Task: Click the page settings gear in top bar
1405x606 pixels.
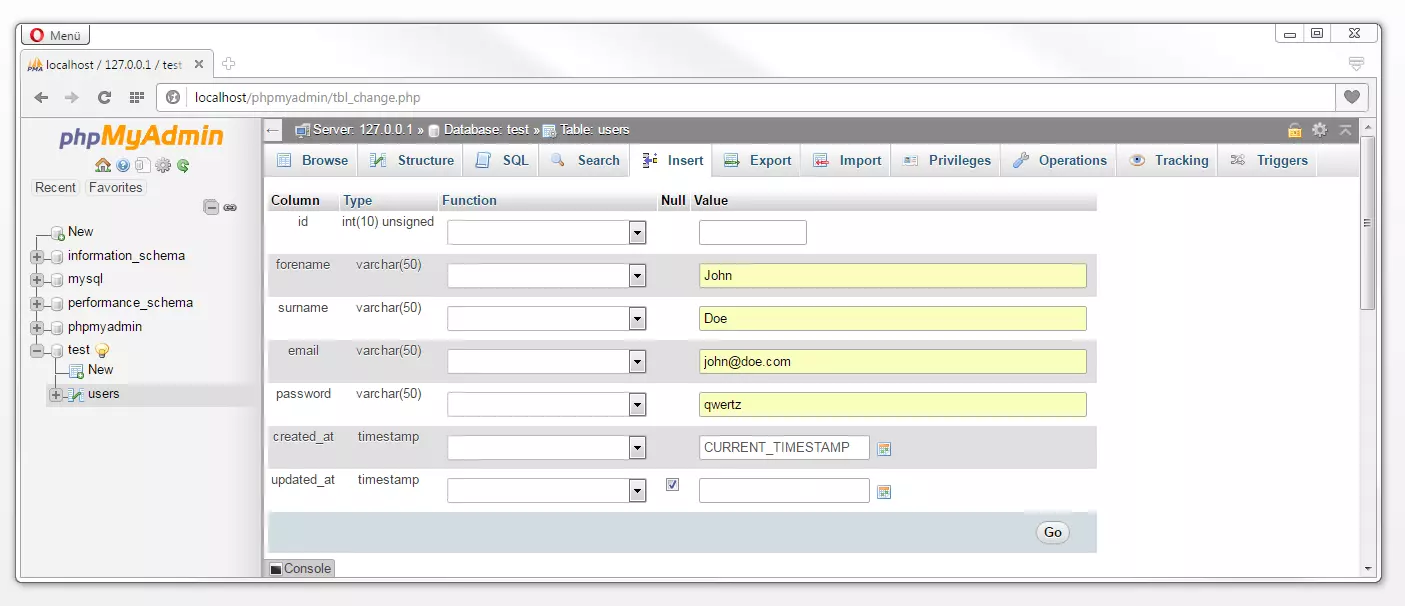Action: point(1319,130)
